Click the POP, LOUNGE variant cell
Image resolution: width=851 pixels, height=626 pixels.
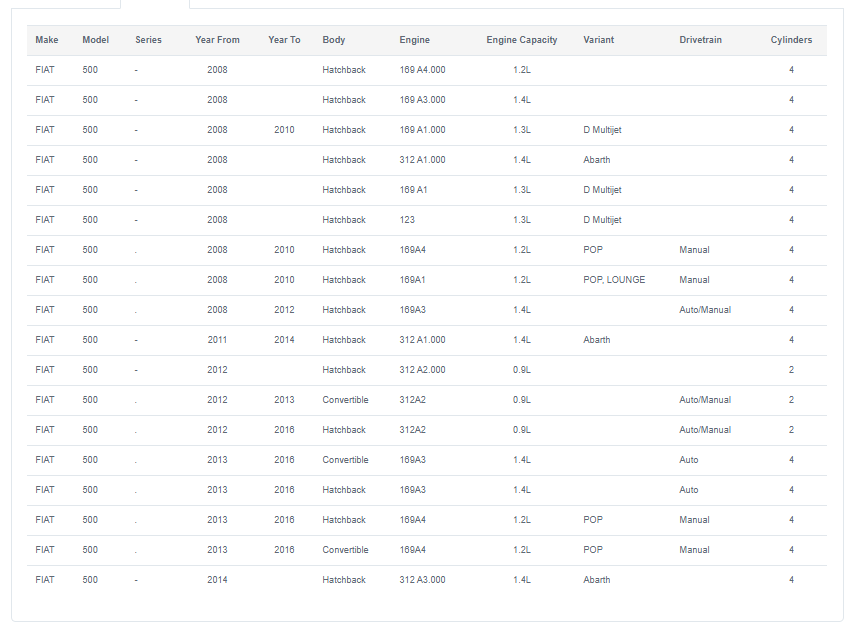pyautogui.click(x=614, y=280)
